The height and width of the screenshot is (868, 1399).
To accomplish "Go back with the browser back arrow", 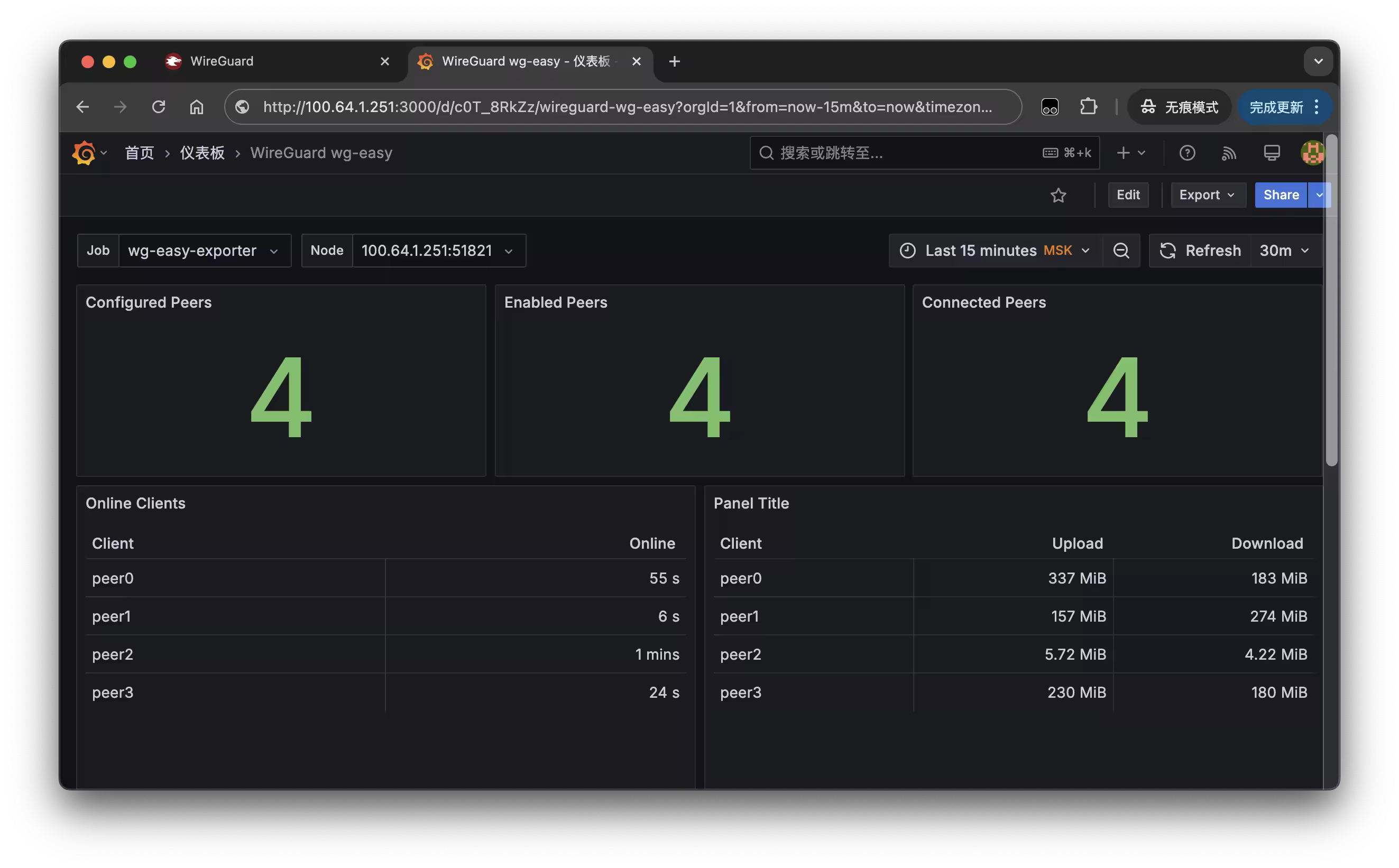I will click(x=82, y=107).
